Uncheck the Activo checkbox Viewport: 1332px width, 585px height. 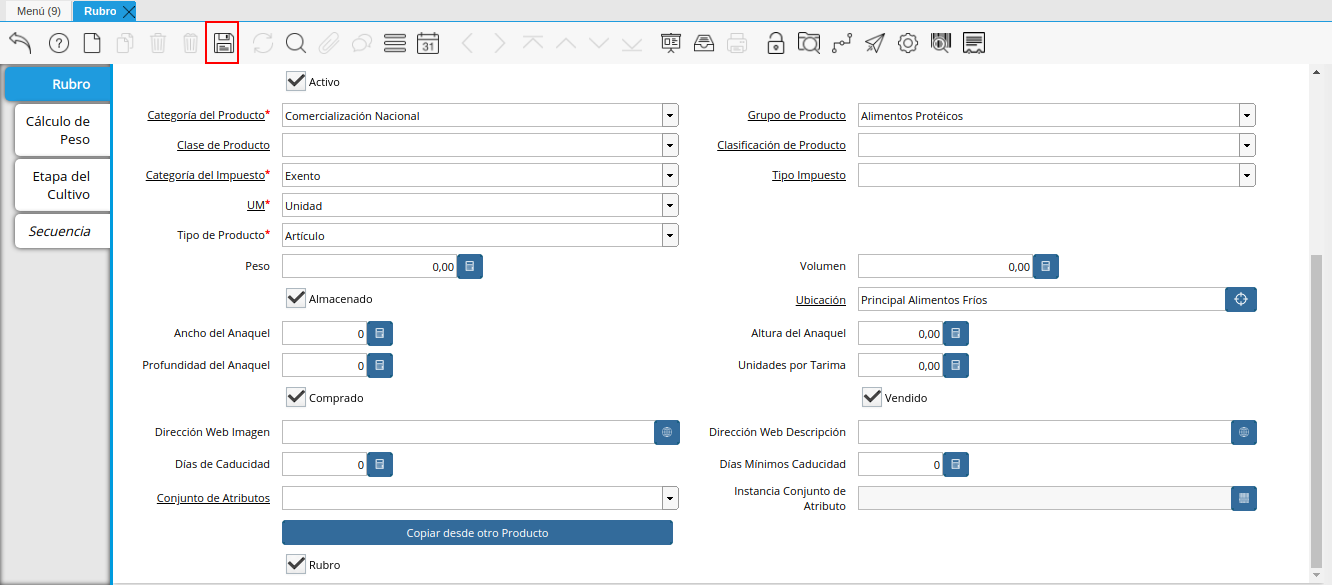pos(296,81)
